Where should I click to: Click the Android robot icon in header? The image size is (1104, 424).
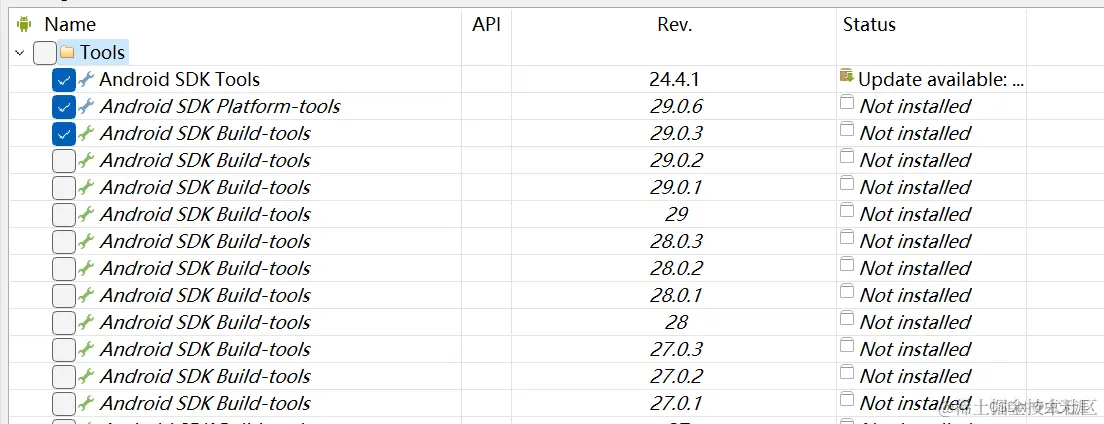(25, 25)
